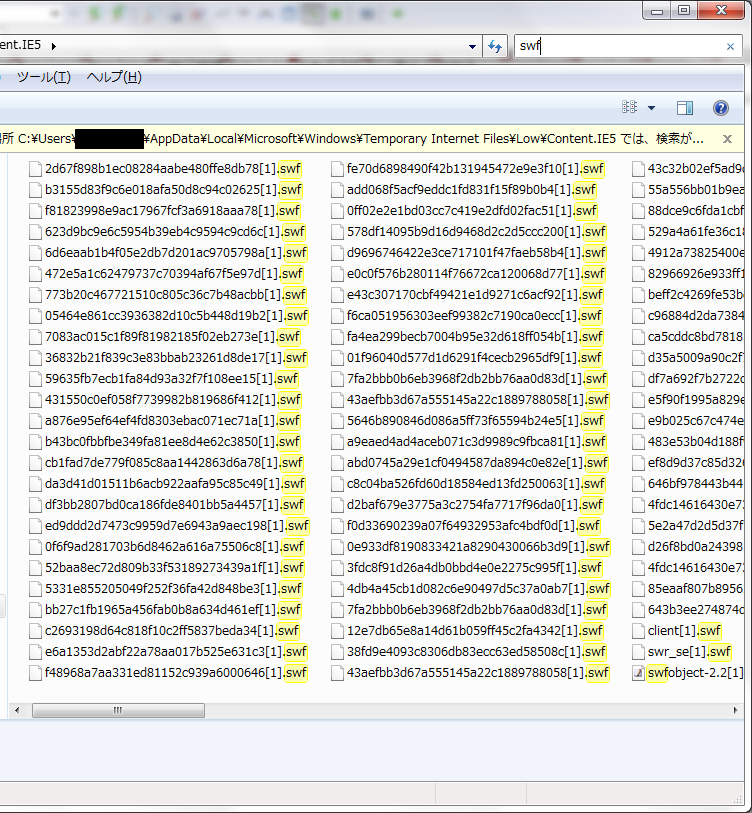The image size is (752, 813).
Task: Click file icon of a876e95ef64ef4fd8303ebac071ec71a[1].swf
Action: tap(35, 421)
